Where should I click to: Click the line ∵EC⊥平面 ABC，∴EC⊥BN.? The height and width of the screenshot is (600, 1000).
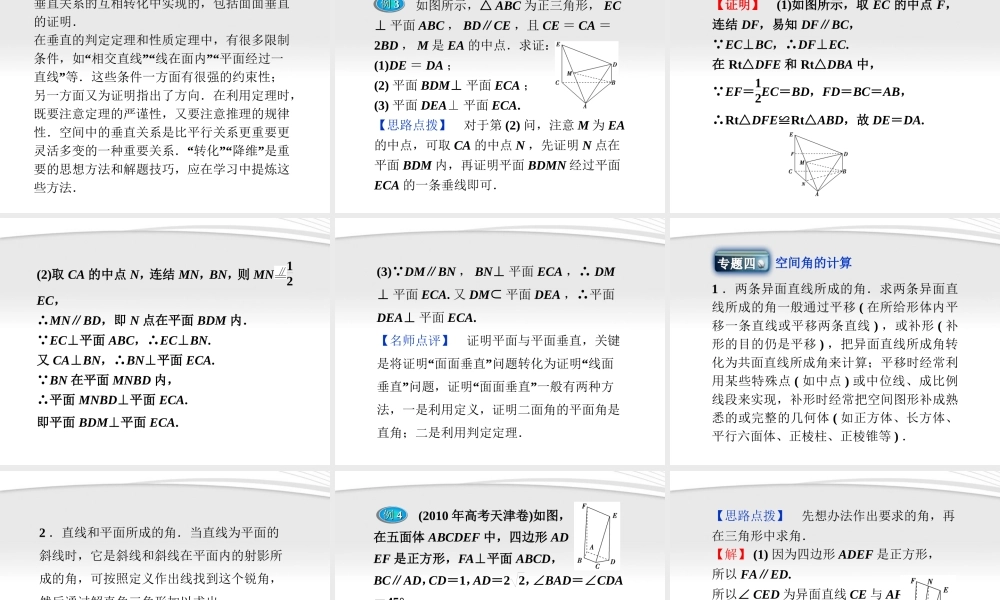pyautogui.click(x=124, y=340)
